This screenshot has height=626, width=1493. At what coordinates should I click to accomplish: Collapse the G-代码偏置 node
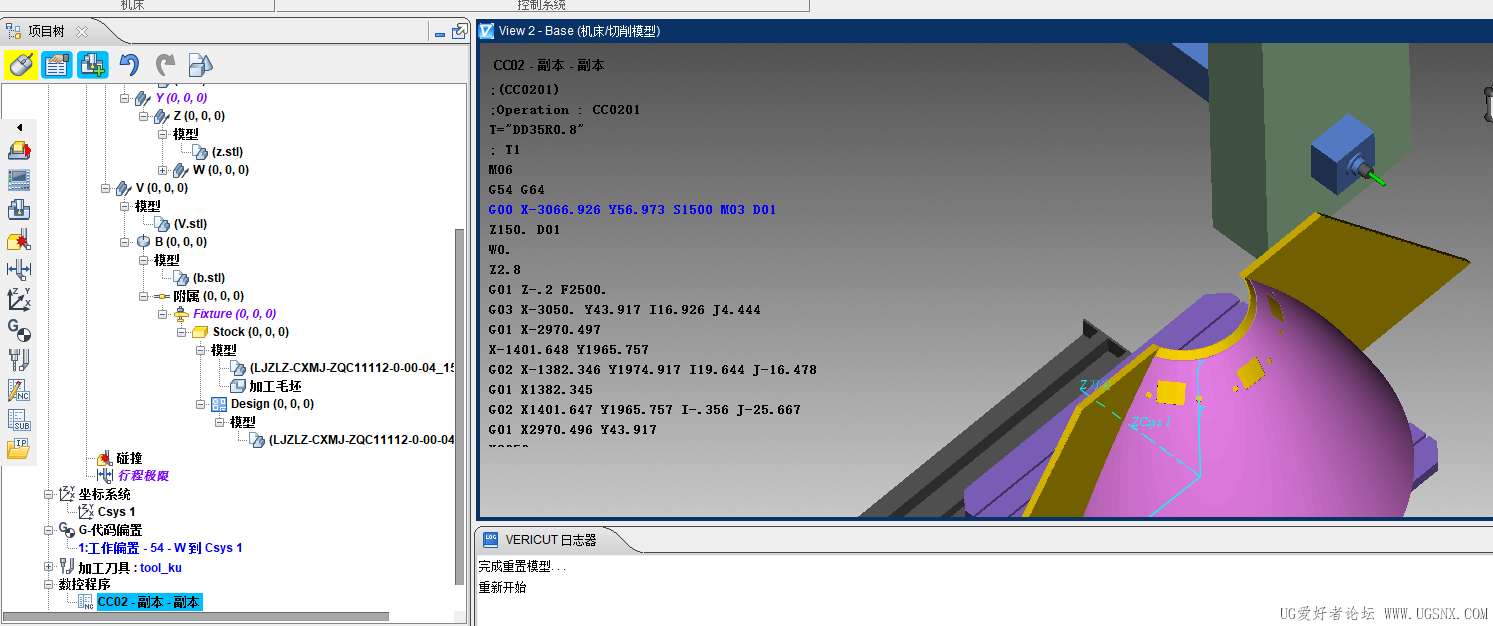tap(49, 530)
